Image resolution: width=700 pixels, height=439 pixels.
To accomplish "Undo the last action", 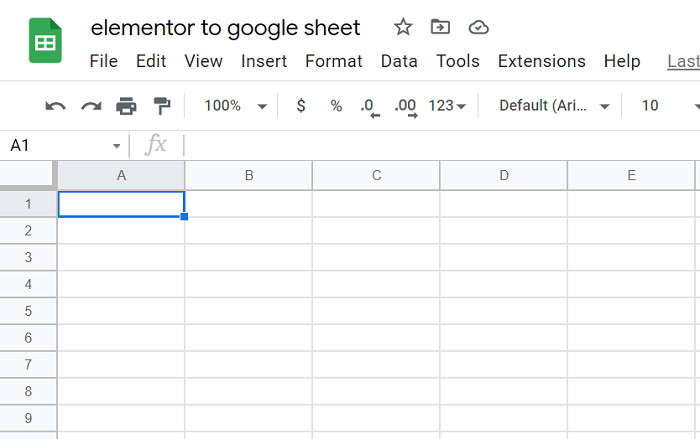I will [x=55, y=106].
